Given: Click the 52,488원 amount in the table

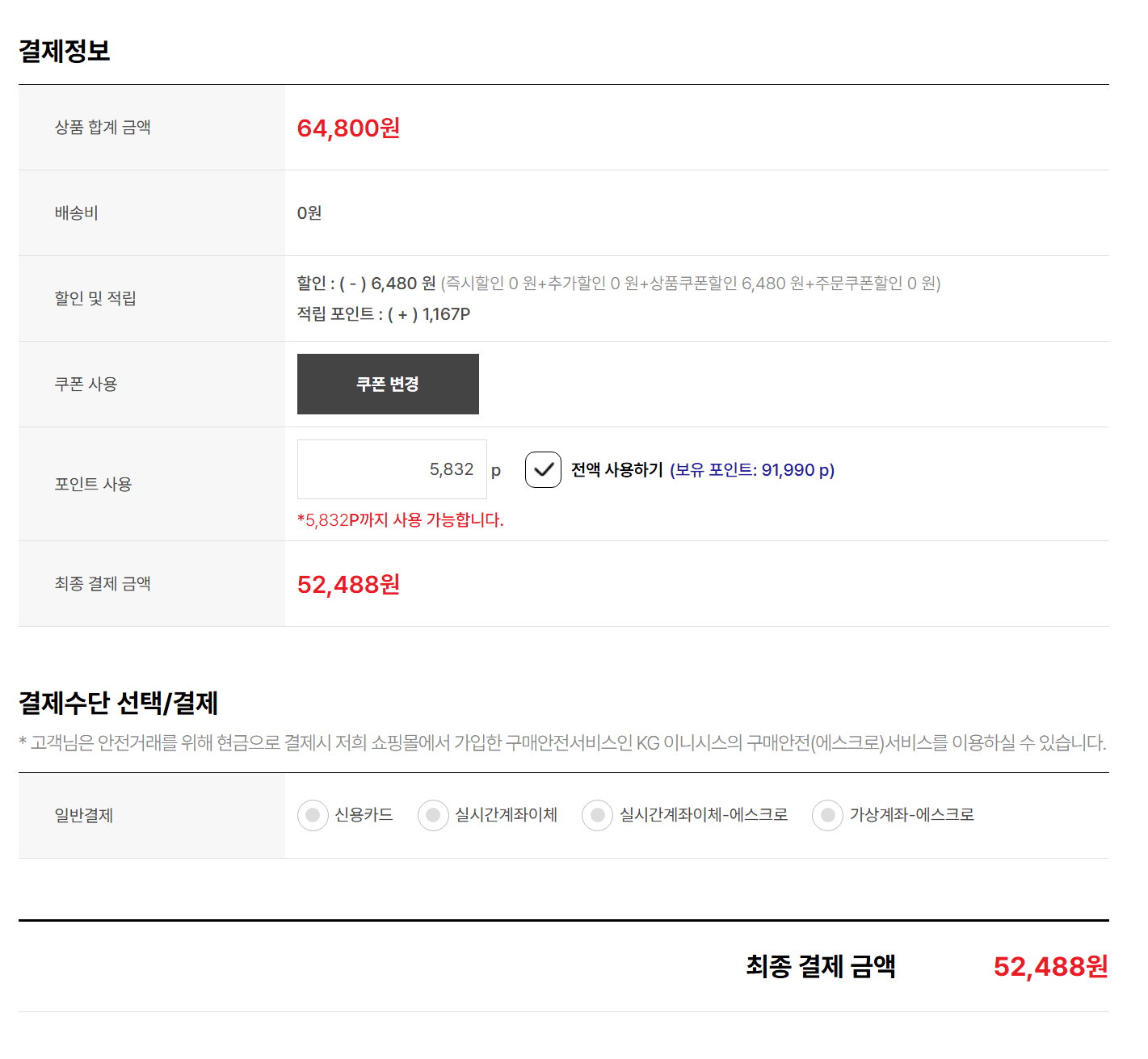Looking at the screenshot, I should point(349,584).
